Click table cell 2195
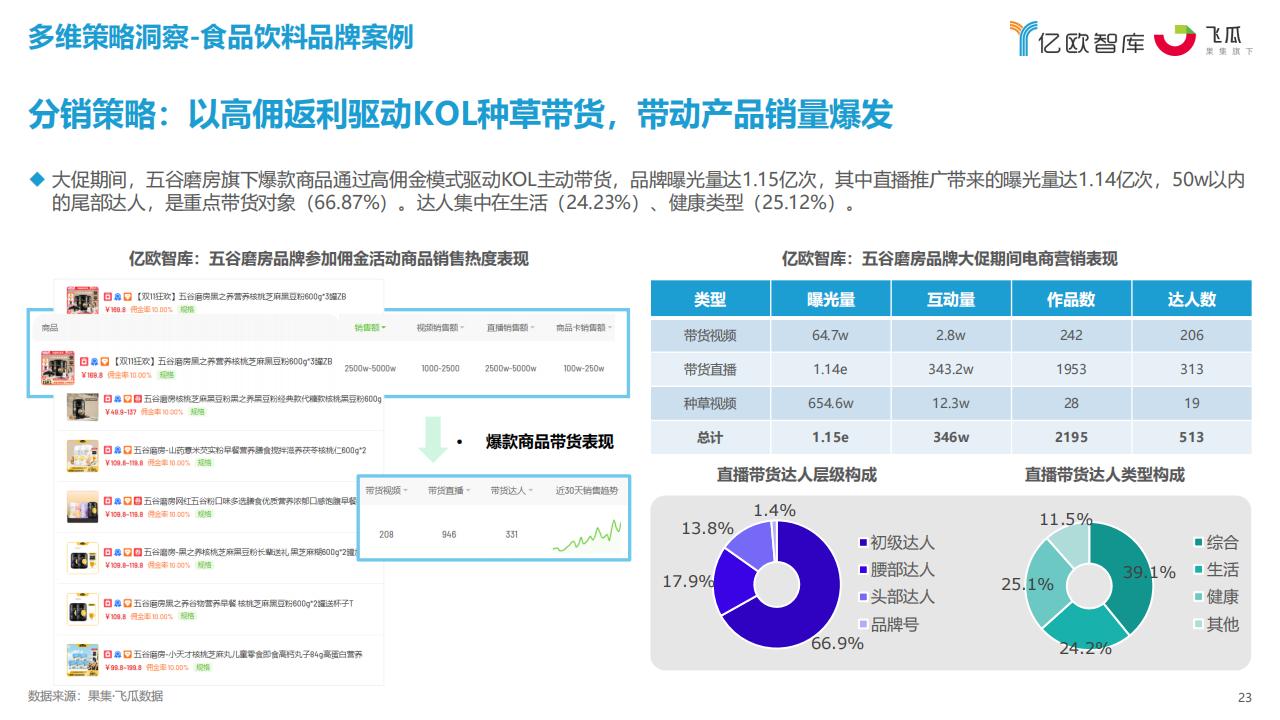The height and width of the screenshot is (720, 1280). (1071, 437)
